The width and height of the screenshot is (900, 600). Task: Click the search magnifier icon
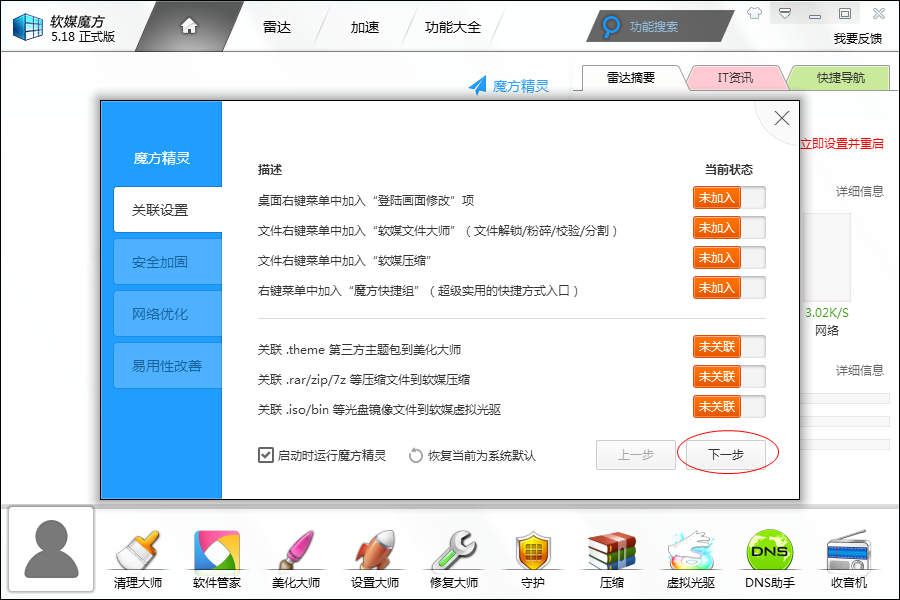(611, 26)
